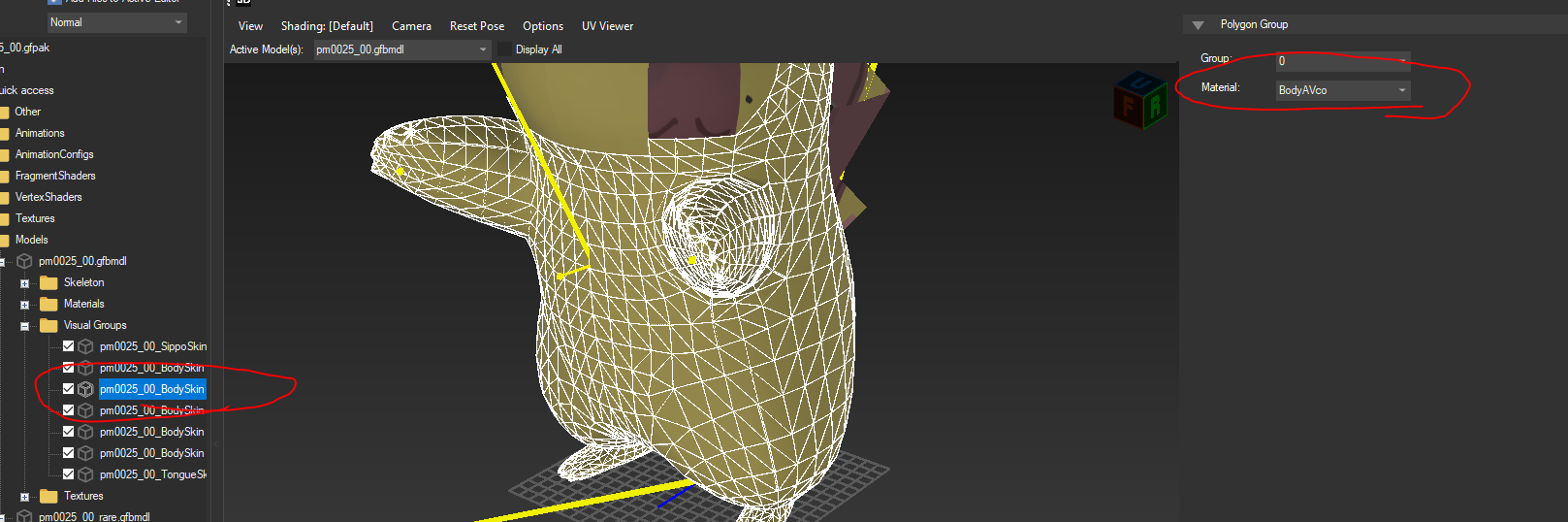Expand the Materials tree node
1568x522 pixels.
pos(24,305)
